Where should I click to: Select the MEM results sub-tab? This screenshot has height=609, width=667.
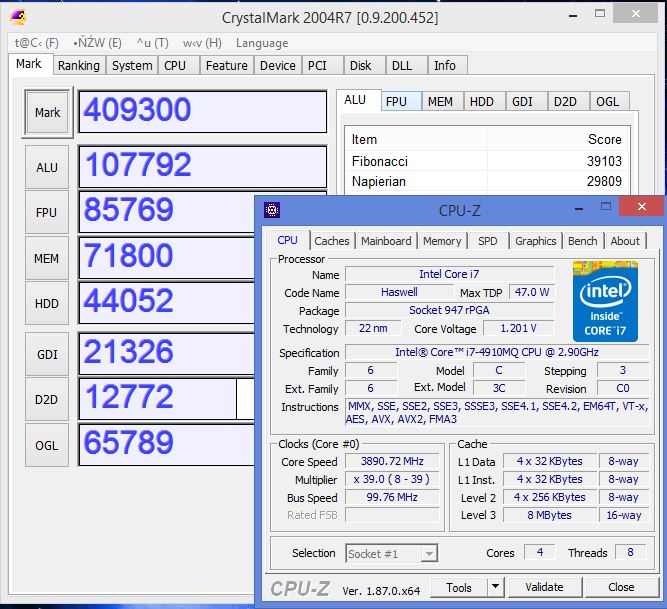440,102
